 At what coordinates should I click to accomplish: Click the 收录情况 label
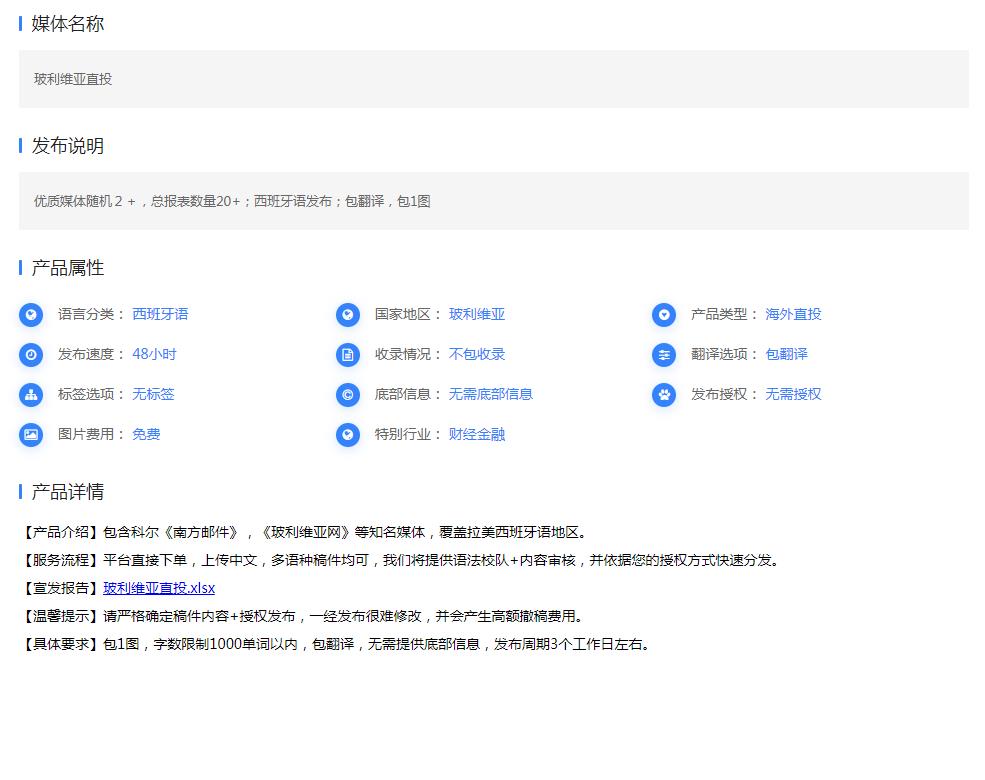coord(408,354)
